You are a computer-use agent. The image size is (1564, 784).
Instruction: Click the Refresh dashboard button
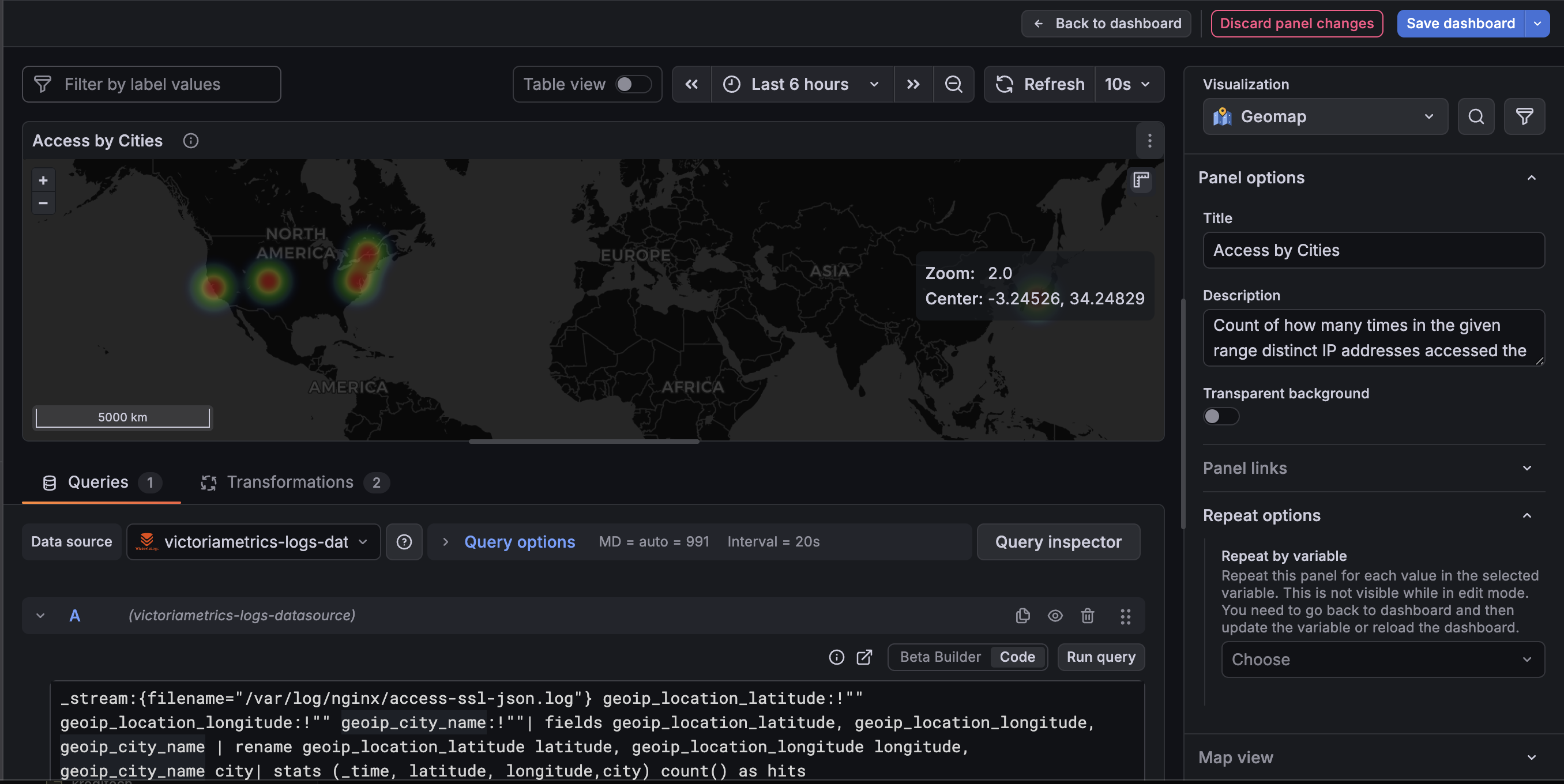(x=1040, y=84)
